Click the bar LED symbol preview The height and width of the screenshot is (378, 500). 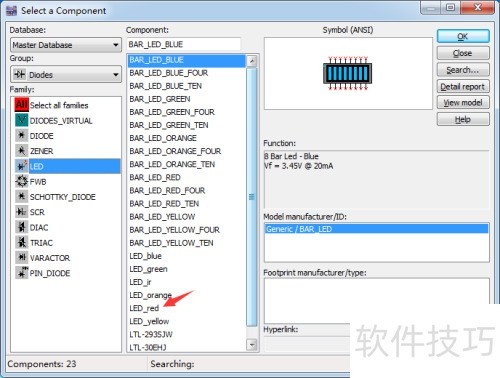pos(347,73)
